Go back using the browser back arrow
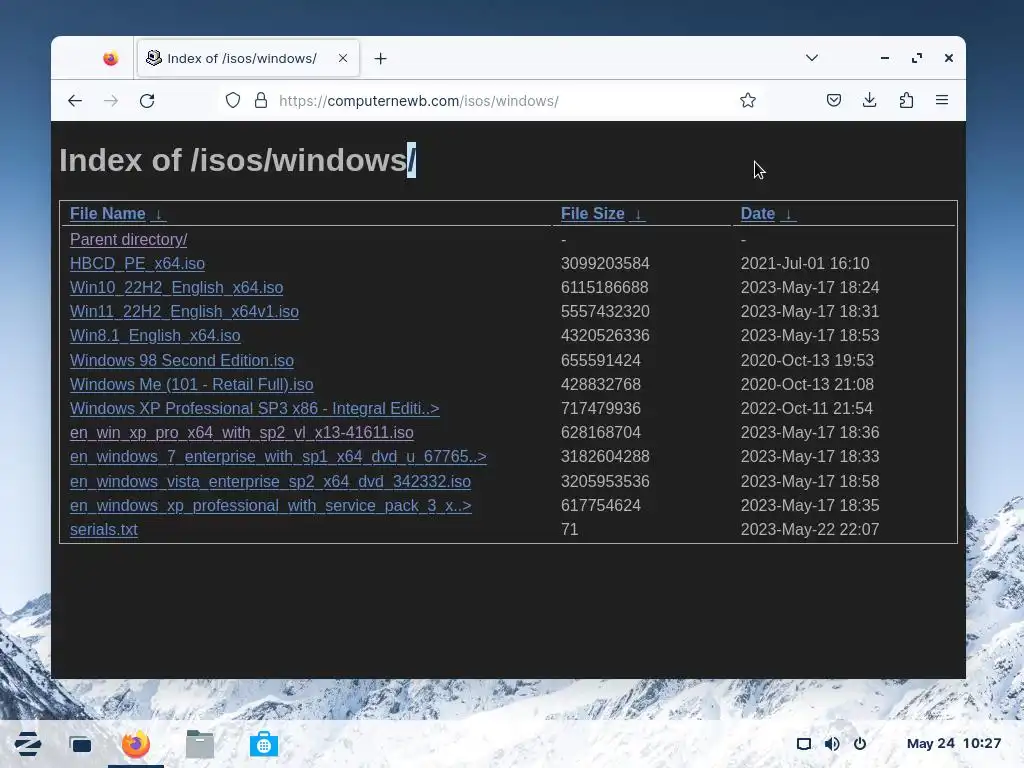Screen dimensions: 1024x768 pos(75,101)
